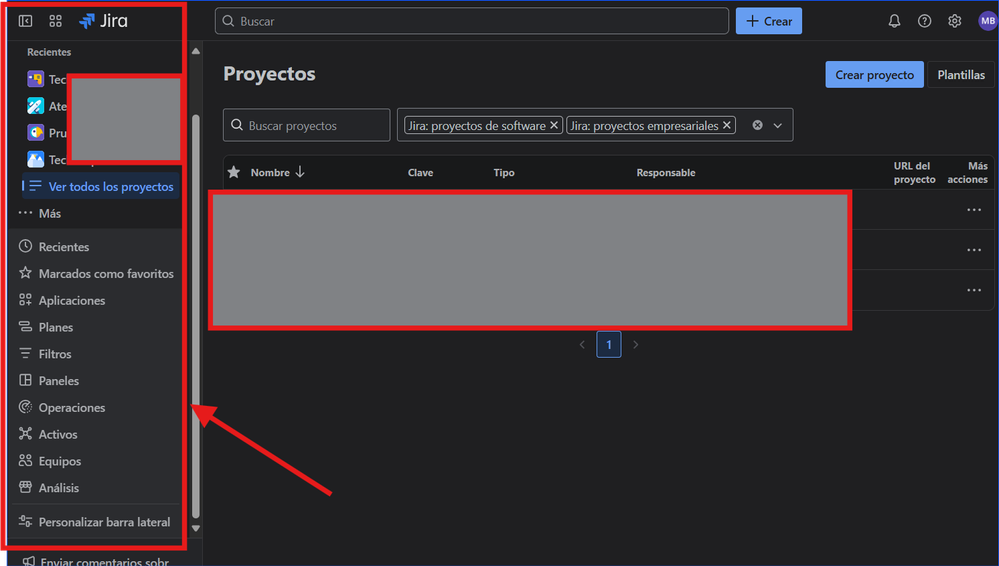Open the notifications bell

[895, 21]
